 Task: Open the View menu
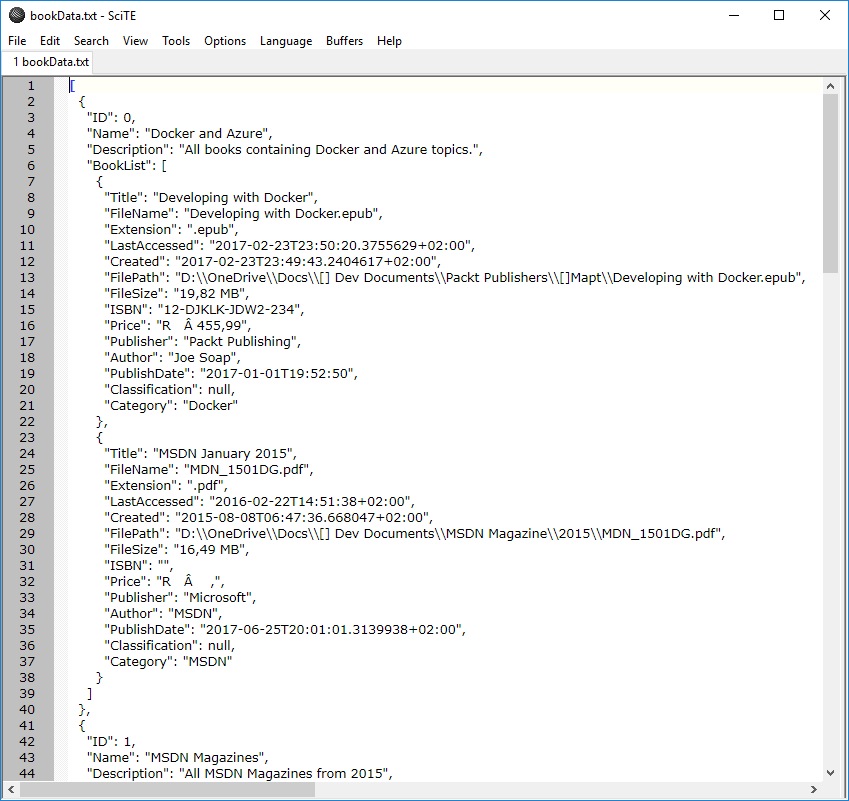[135, 41]
